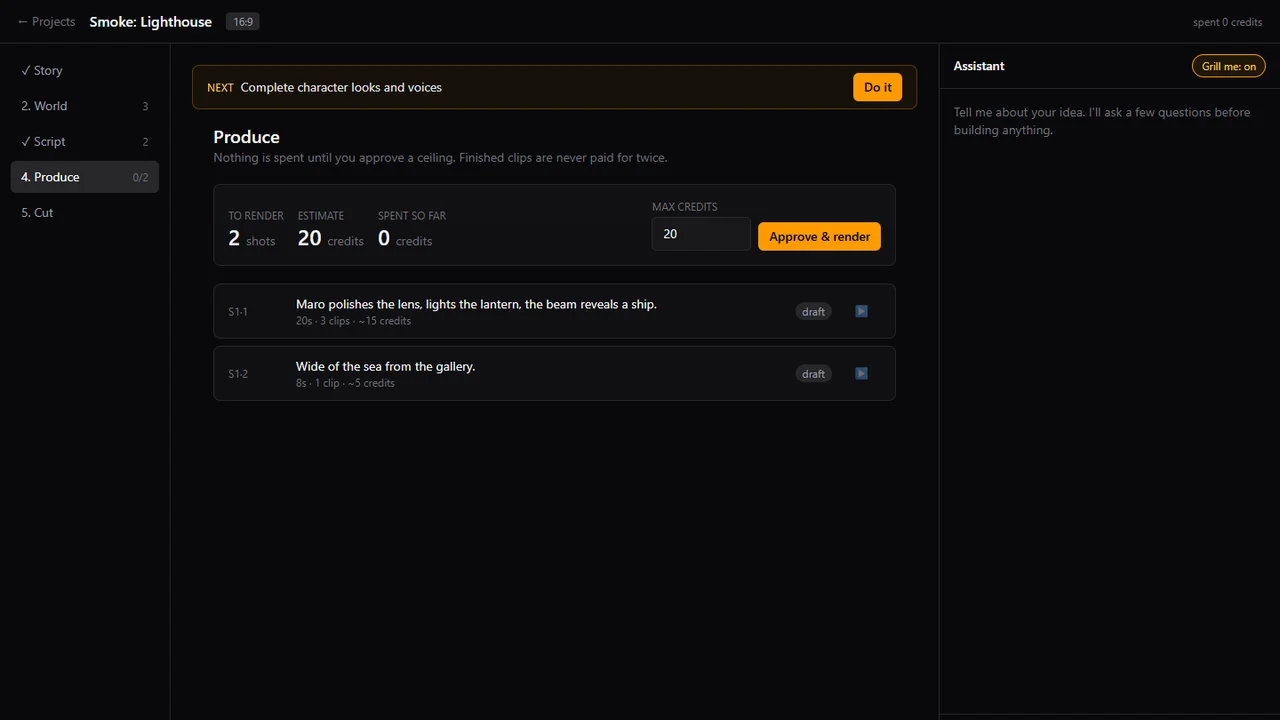Click the Produce page heading
Image resolution: width=1280 pixels, height=720 pixels.
coord(246,137)
